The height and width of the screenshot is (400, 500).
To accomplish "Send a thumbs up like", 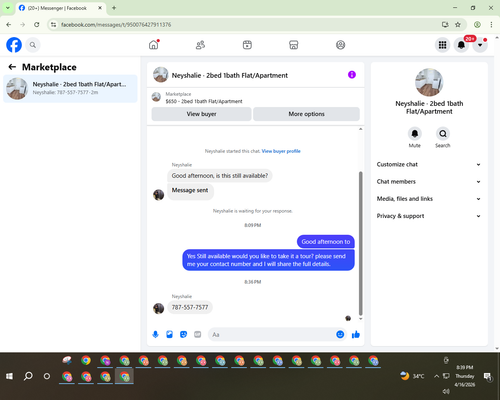I will click(x=356, y=334).
